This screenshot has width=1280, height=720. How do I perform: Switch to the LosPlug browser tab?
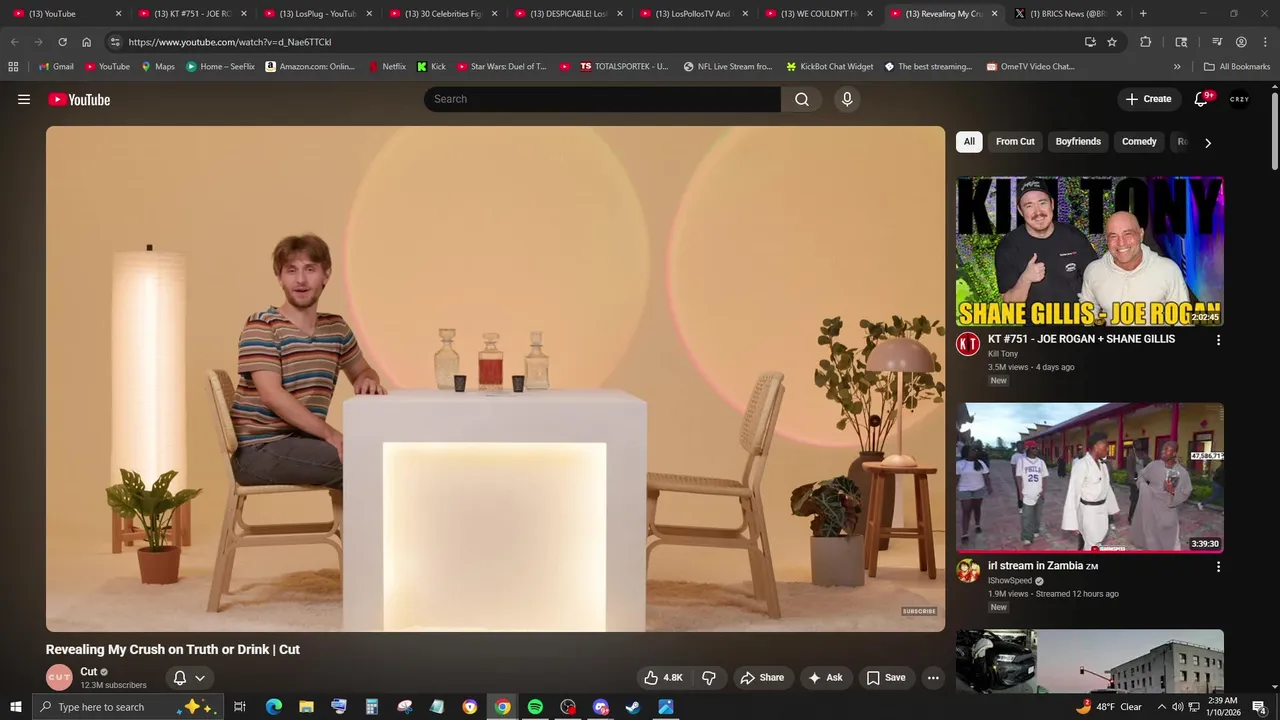(x=317, y=14)
